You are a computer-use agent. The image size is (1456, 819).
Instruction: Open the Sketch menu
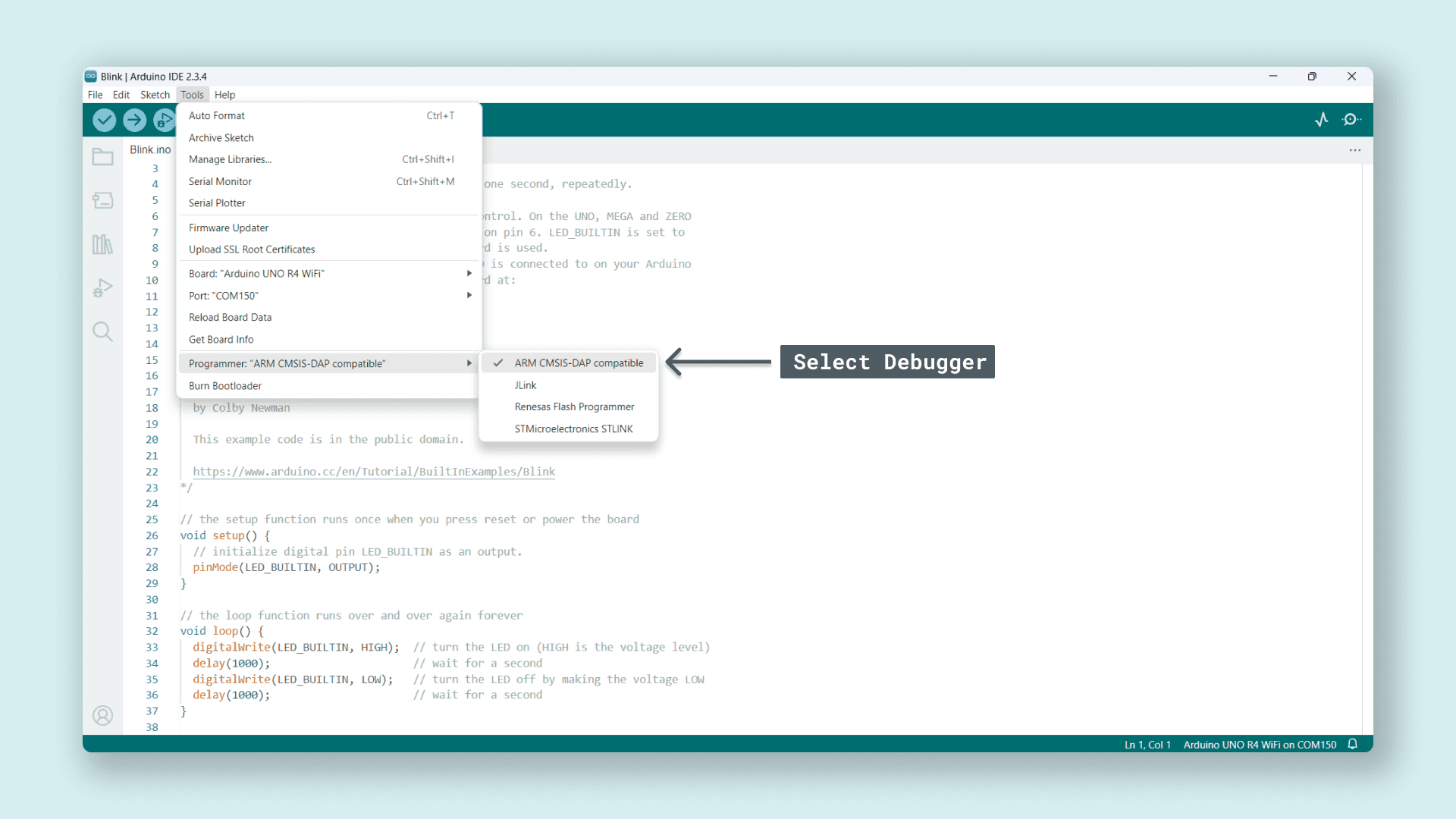[155, 94]
